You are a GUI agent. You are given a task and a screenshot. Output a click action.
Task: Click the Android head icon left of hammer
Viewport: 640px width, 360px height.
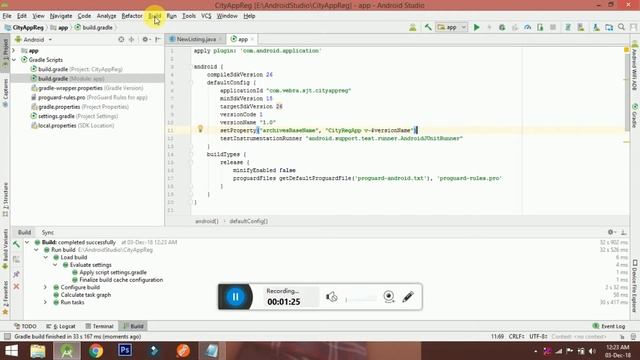coord(413,27)
